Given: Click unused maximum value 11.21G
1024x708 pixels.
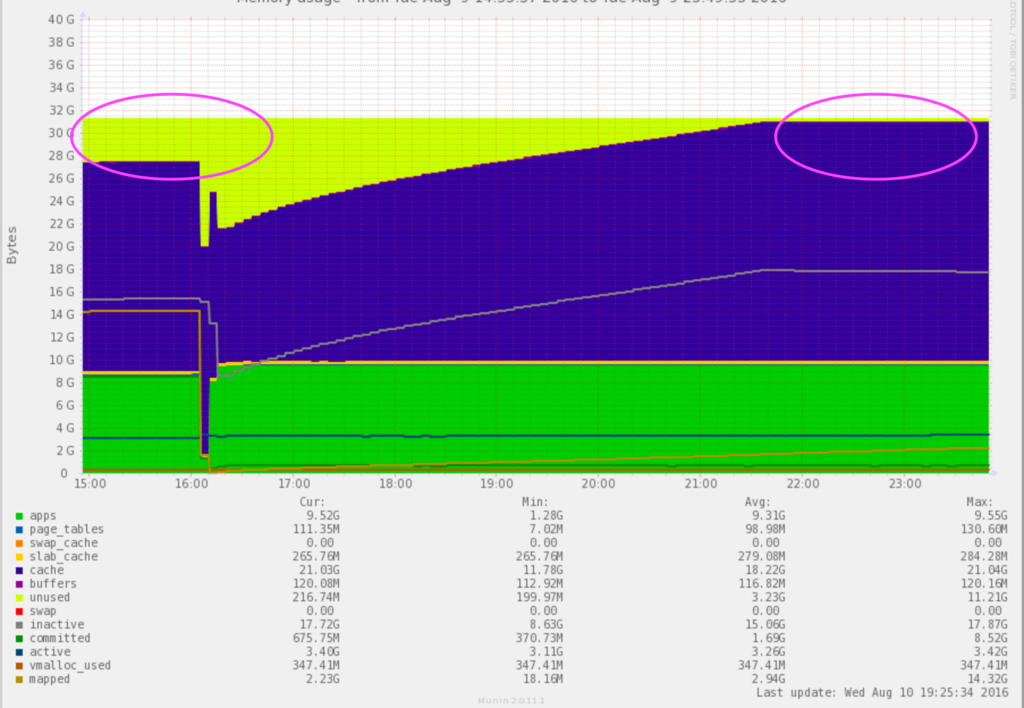Looking at the screenshot, I should [x=987, y=598].
